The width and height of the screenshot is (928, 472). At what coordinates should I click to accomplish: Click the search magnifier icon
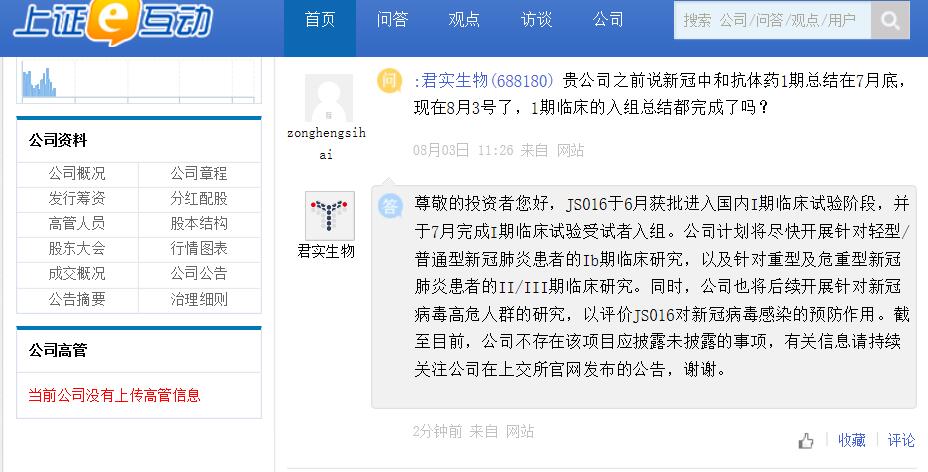point(889,20)
